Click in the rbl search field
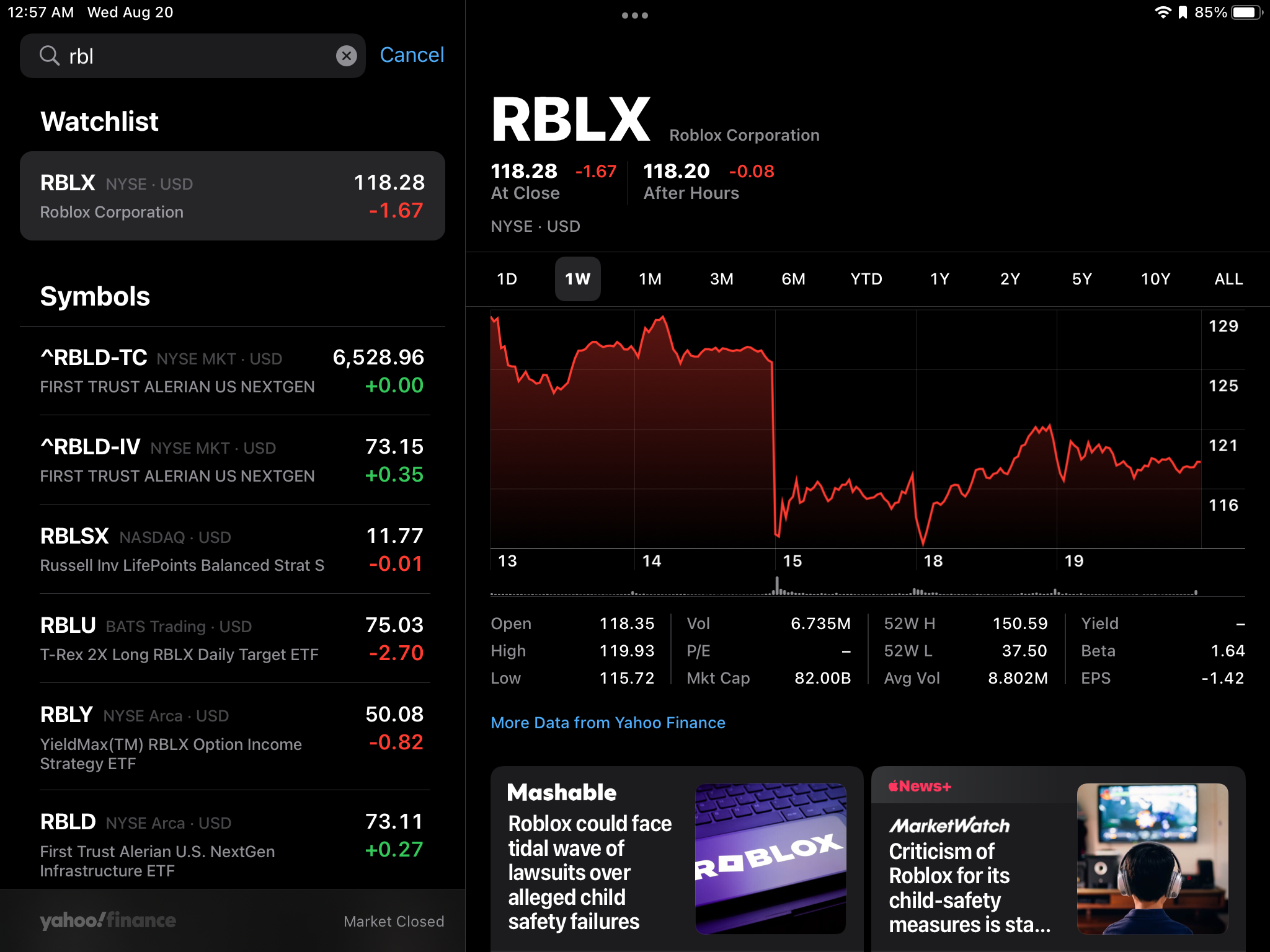This screenshot has height=952, width=1270. click(x=192, y=56)
